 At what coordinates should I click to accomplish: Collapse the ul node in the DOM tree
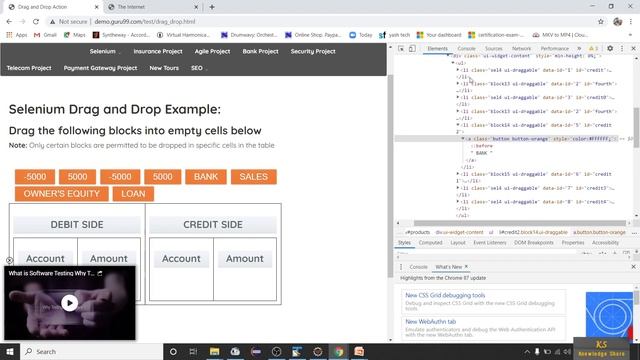(x=453, y=63)
